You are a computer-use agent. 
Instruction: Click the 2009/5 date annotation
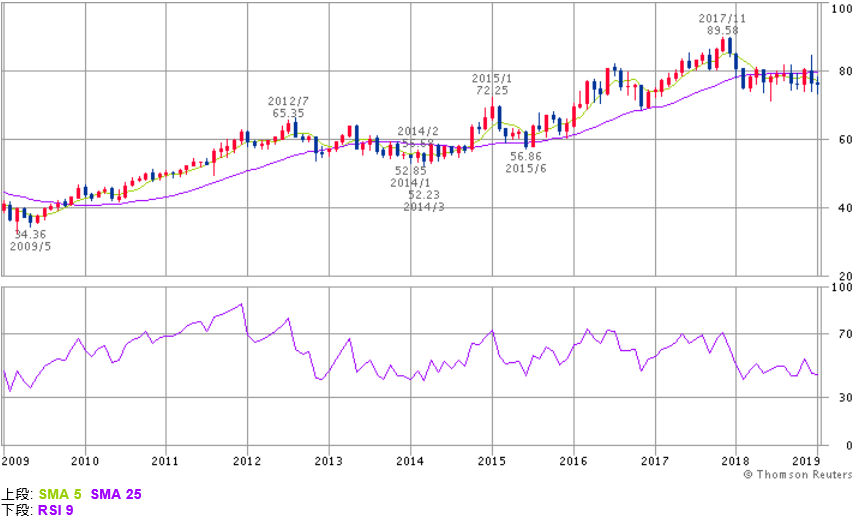click(30, 246)
